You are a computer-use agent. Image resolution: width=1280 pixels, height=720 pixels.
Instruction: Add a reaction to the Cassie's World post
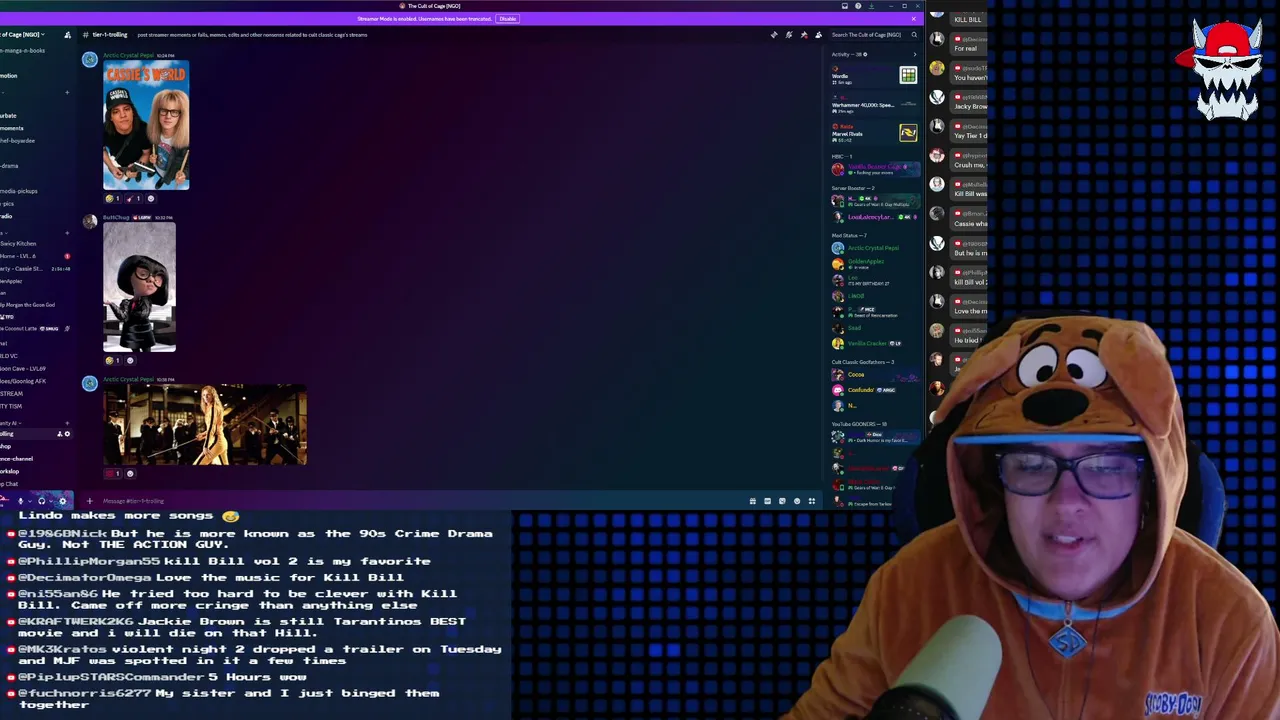(151, 198)
